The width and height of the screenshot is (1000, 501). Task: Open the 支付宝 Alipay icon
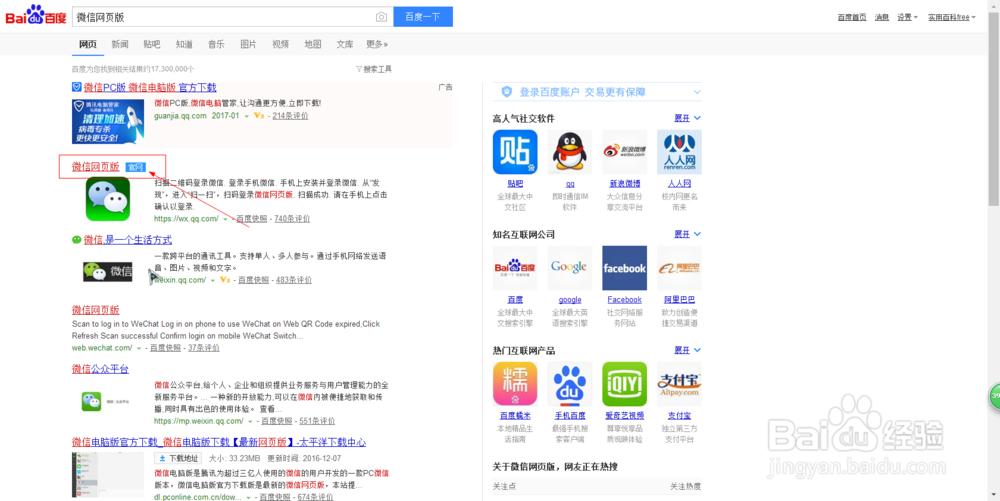coord(679,384)
